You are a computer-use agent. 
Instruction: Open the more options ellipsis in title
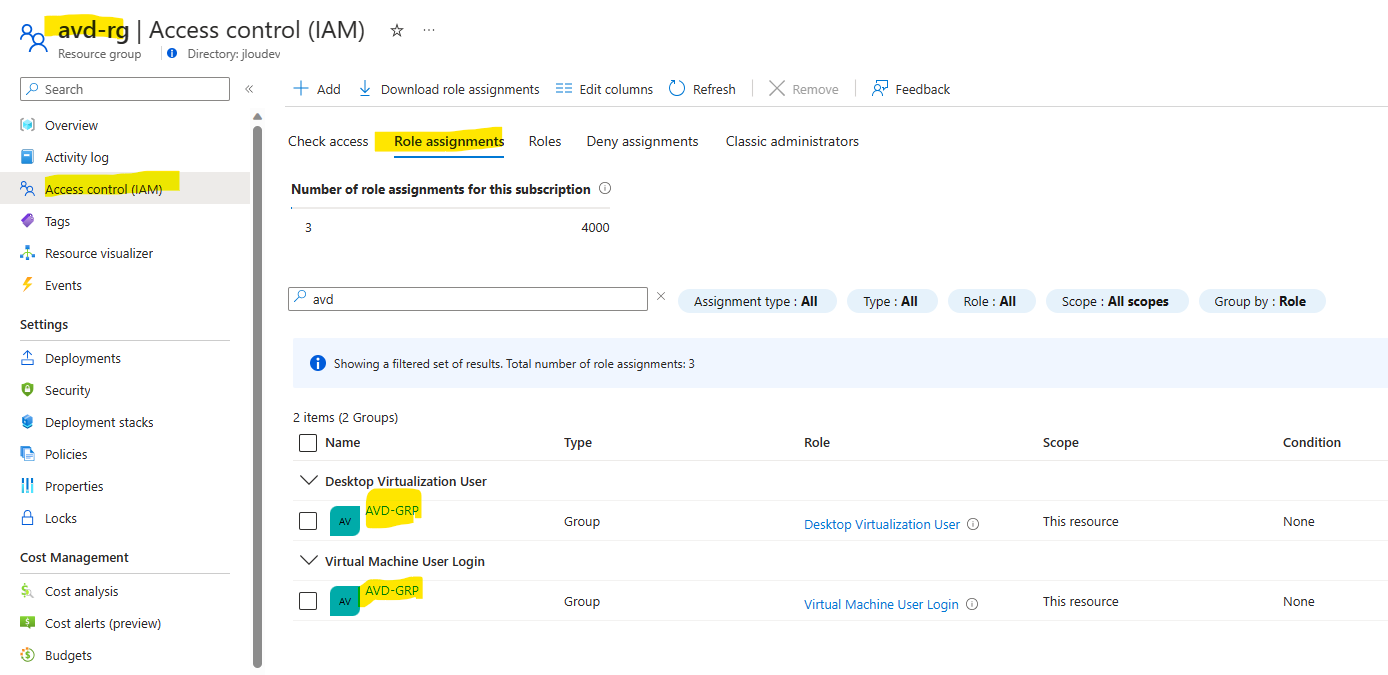click(x=429, y=31)
